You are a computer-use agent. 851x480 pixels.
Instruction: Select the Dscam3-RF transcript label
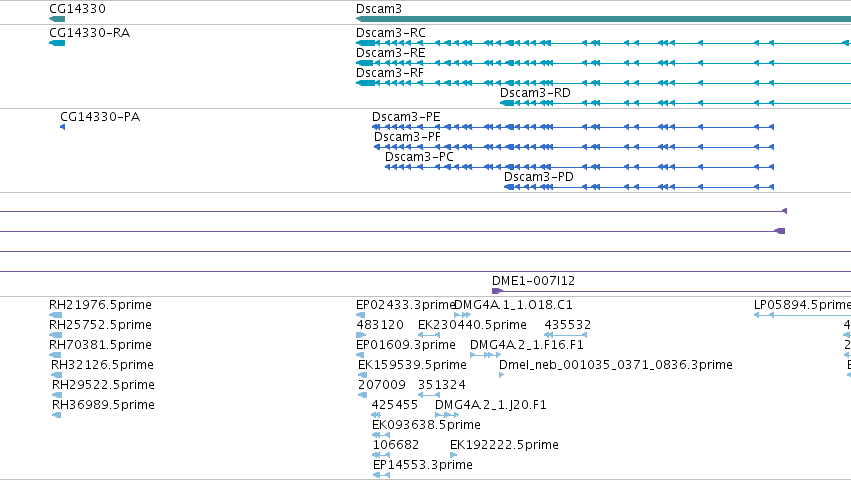coord(390,73)
